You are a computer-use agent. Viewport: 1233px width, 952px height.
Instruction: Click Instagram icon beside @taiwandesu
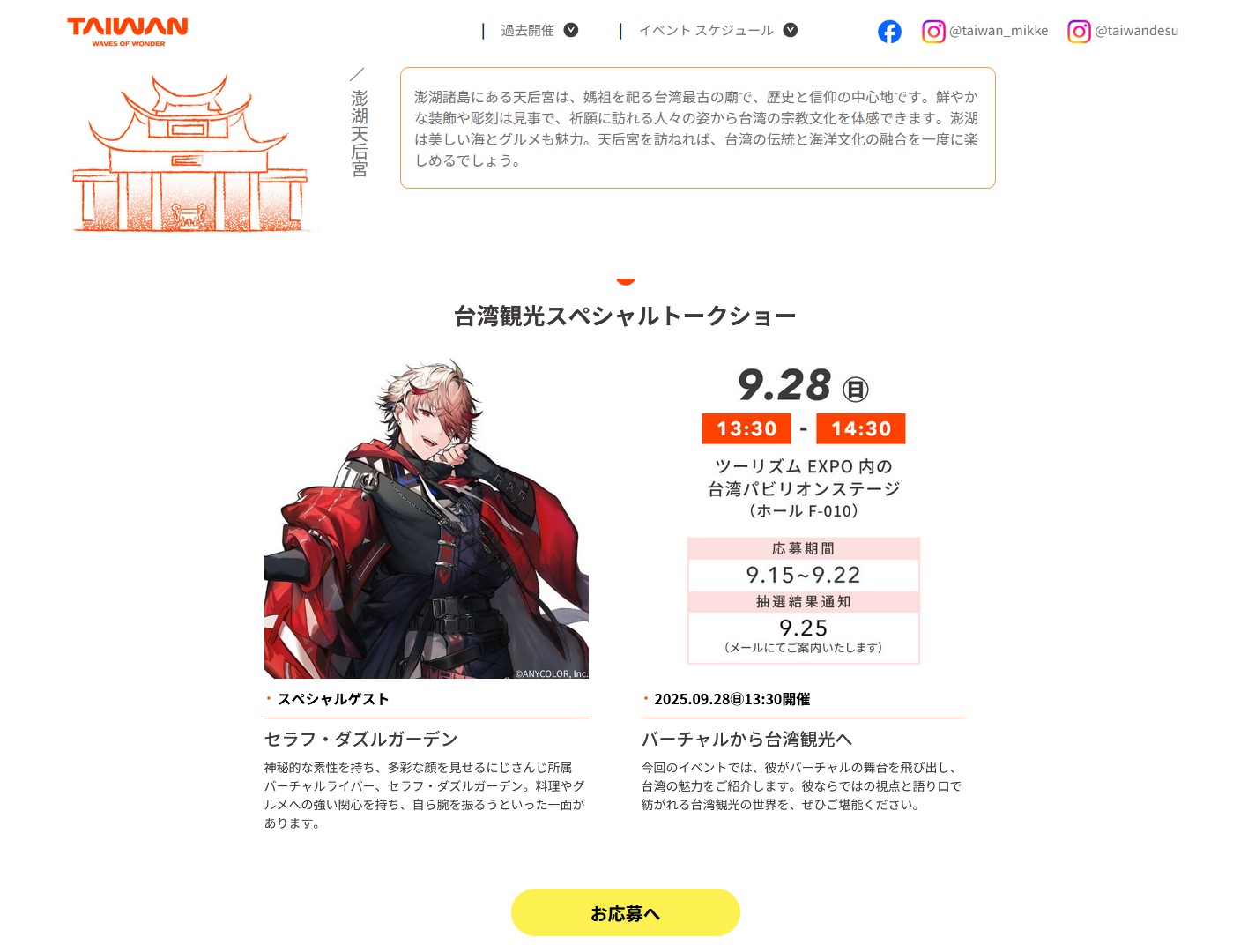pyautogui.click(x=1079, y=32)
